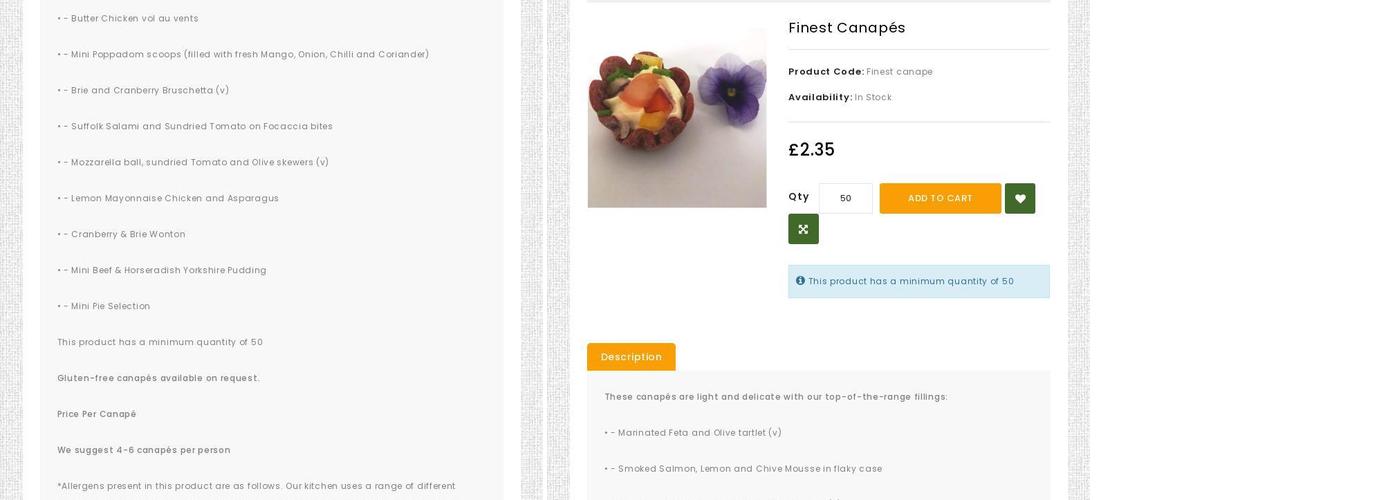Click the Product Code label
The height and width of the screenshot is (500, 1400).
coord(825,72)
